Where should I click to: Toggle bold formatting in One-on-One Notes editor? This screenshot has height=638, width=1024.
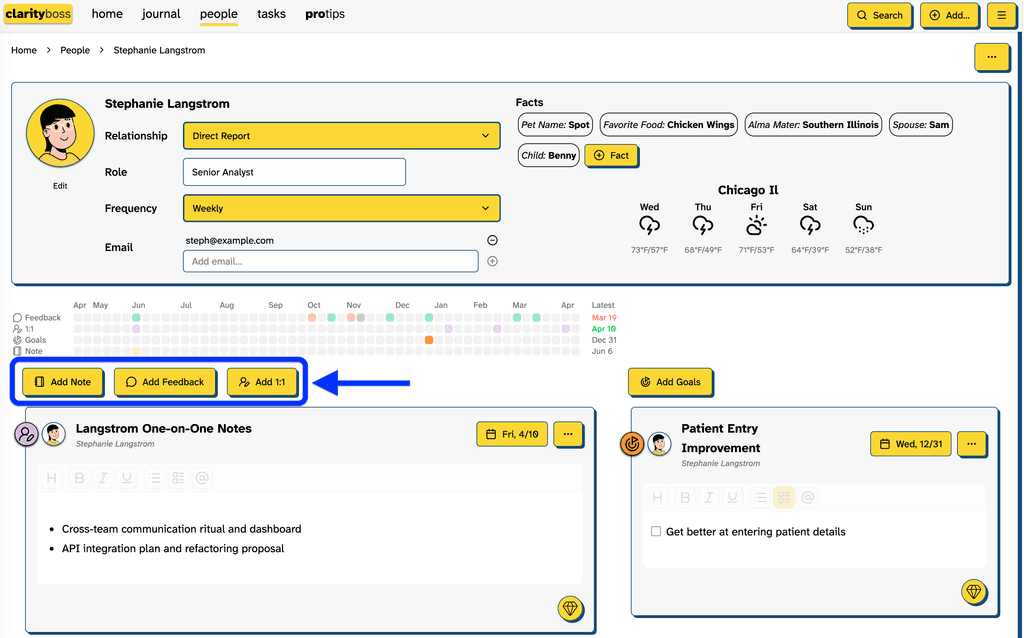(x=80, y=478)
